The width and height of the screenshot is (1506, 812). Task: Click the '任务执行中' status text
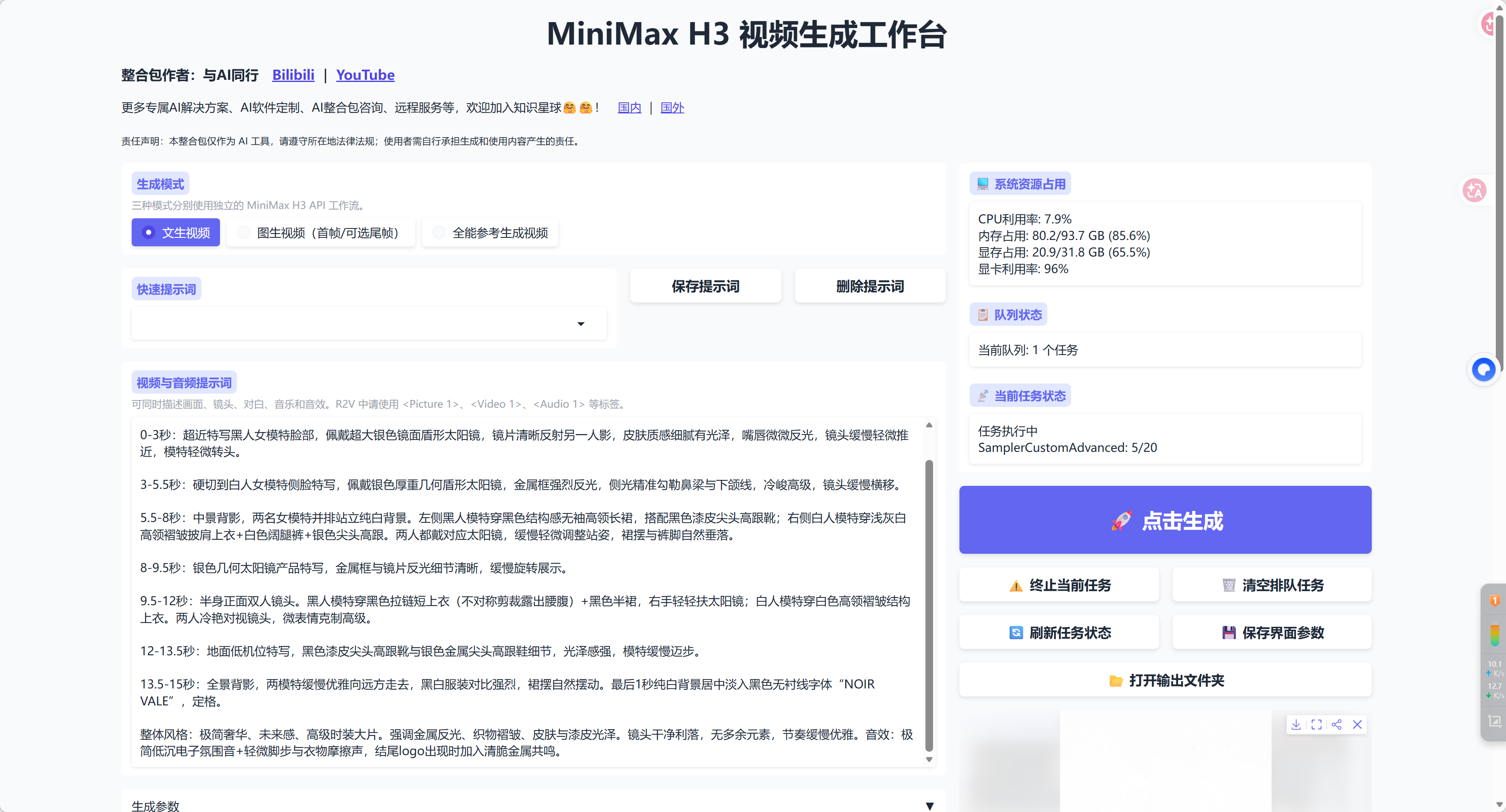(1008, 431)
